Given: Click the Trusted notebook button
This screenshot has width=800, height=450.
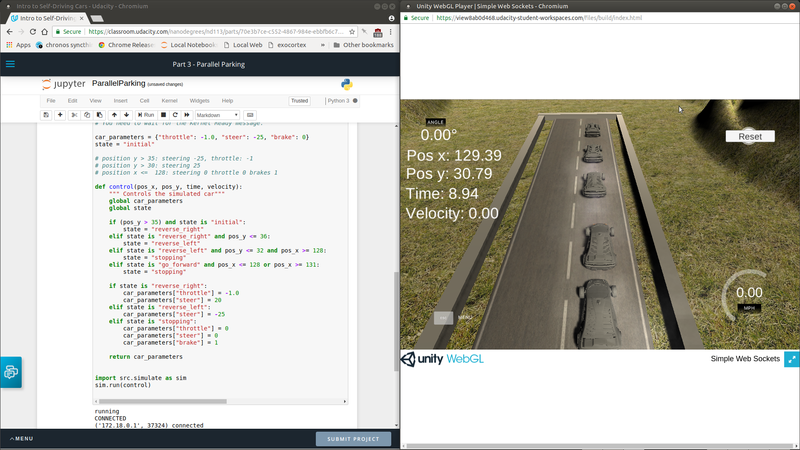Looking at the screenshot, I should click(299, 101).
